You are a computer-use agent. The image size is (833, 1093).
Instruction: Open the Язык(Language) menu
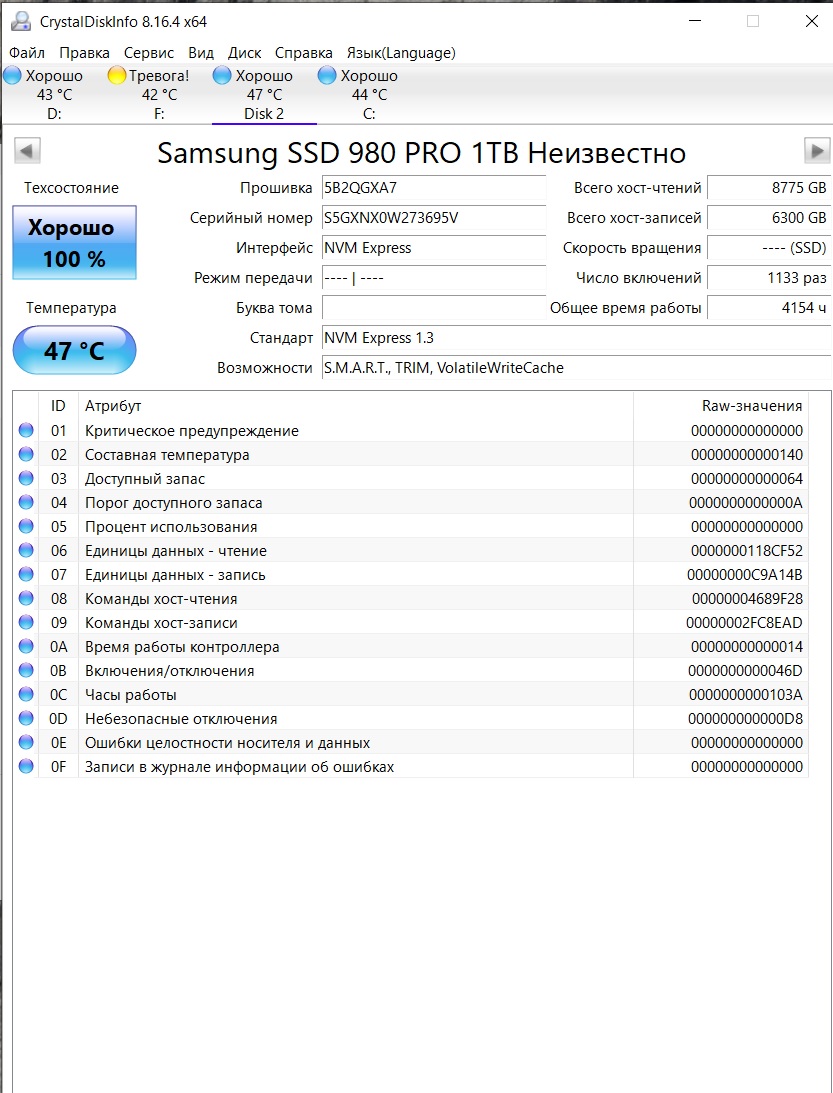click(x=400, y=53)
